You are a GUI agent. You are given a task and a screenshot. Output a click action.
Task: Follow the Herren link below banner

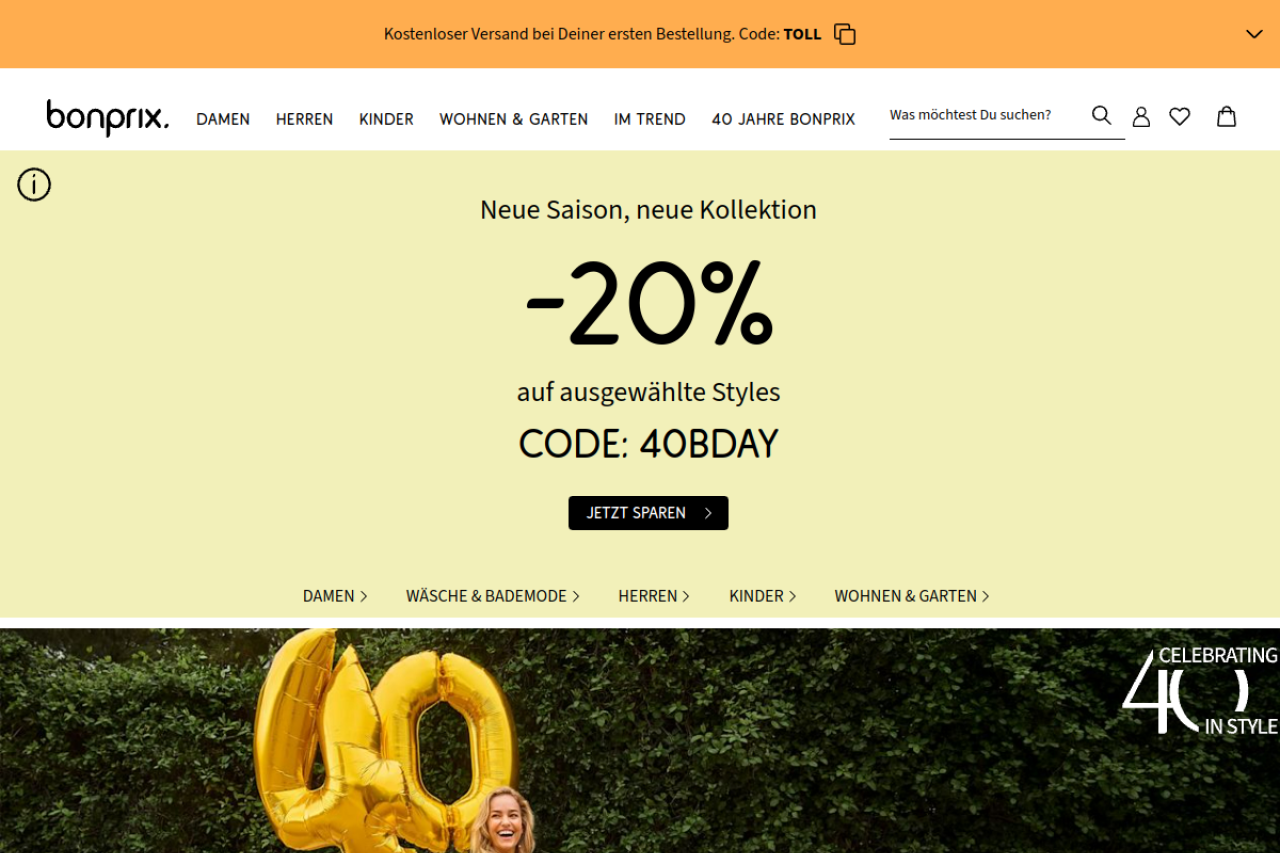click(654, 596)
